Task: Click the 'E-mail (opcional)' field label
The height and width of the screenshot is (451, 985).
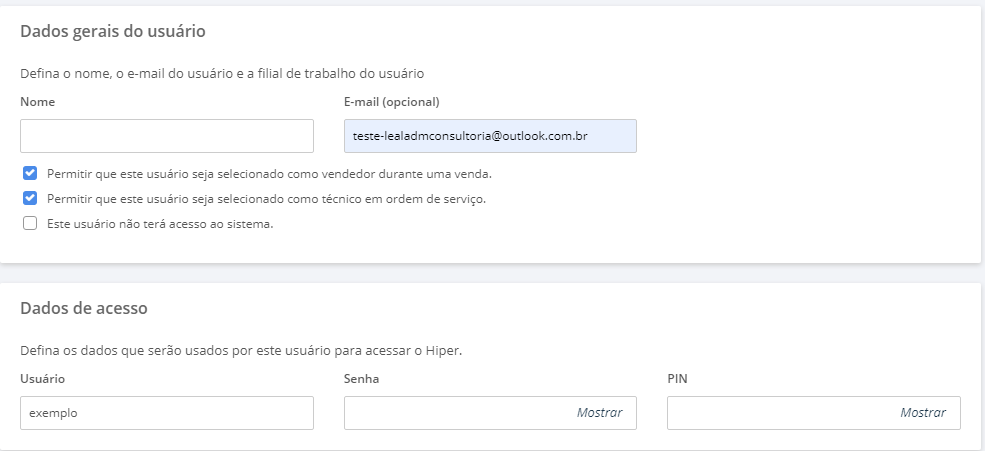Action: click(x=392, y=102)
